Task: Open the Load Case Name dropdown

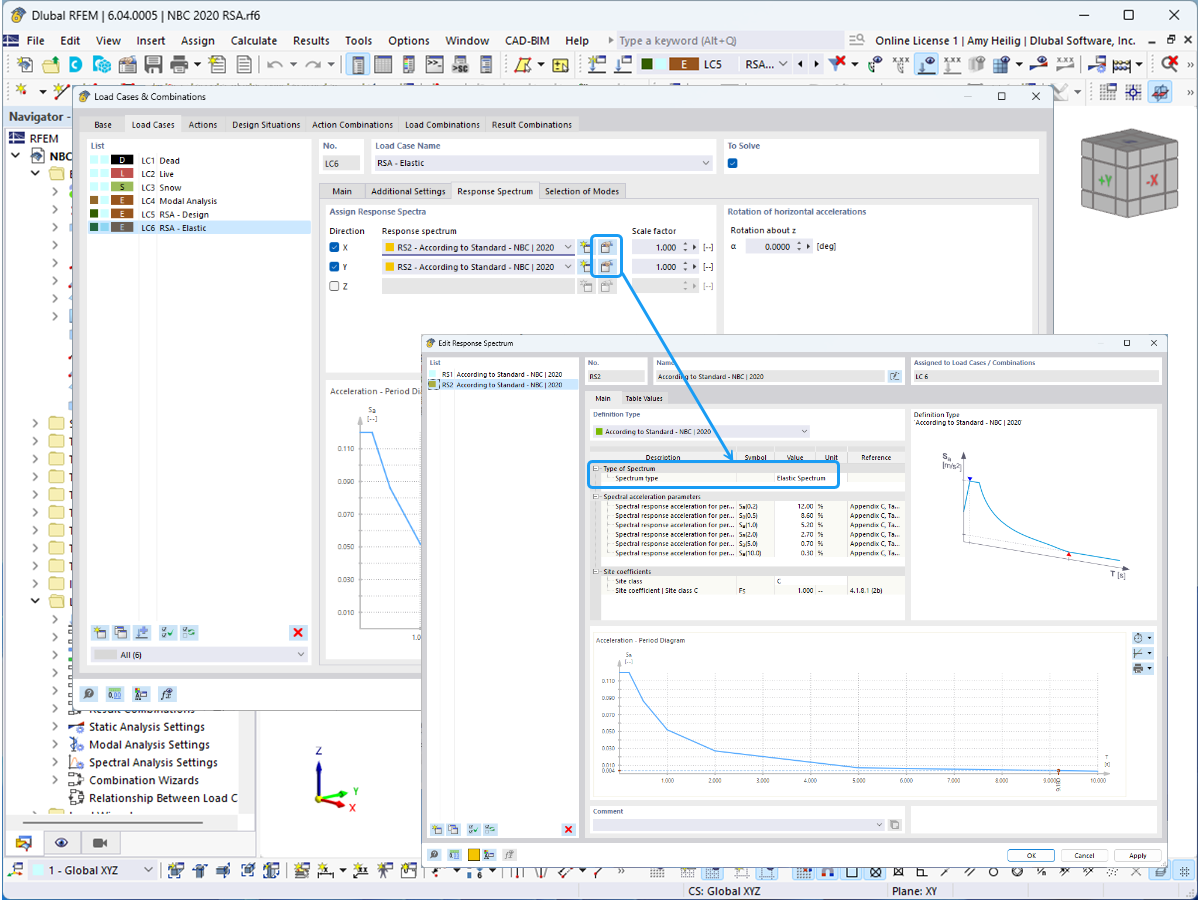Action: (x=706, y=162)
